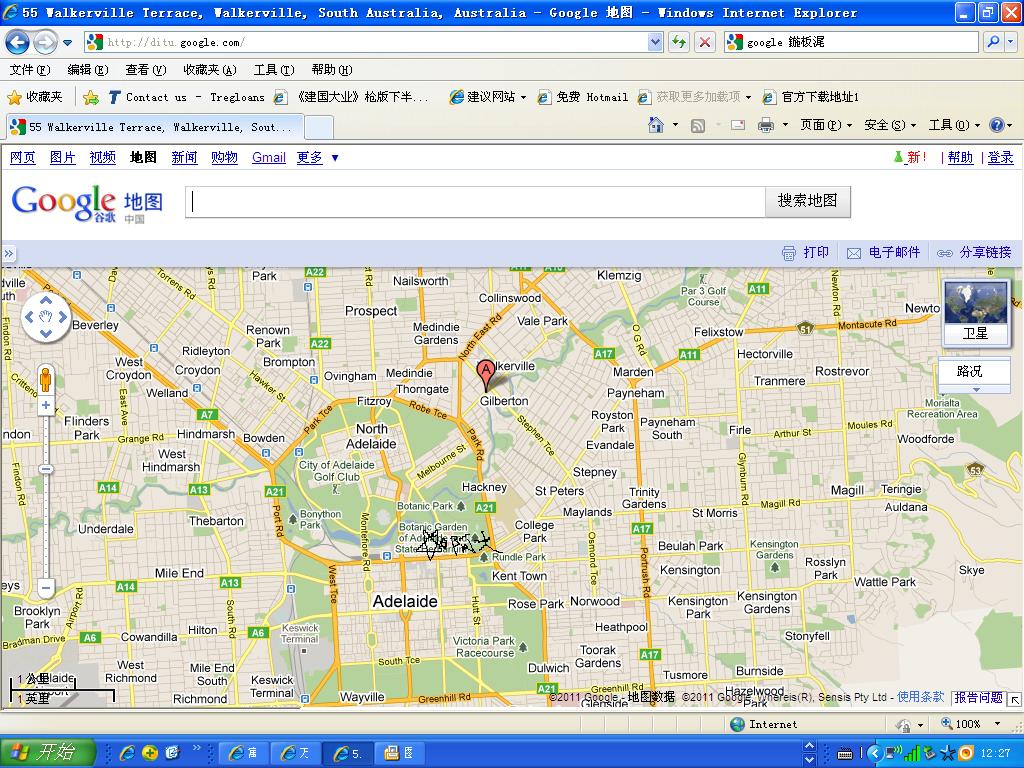This screenshot has width=1024, height=768.
Task: Switch to satellite (卫星) map view
Action: (976, 312)
